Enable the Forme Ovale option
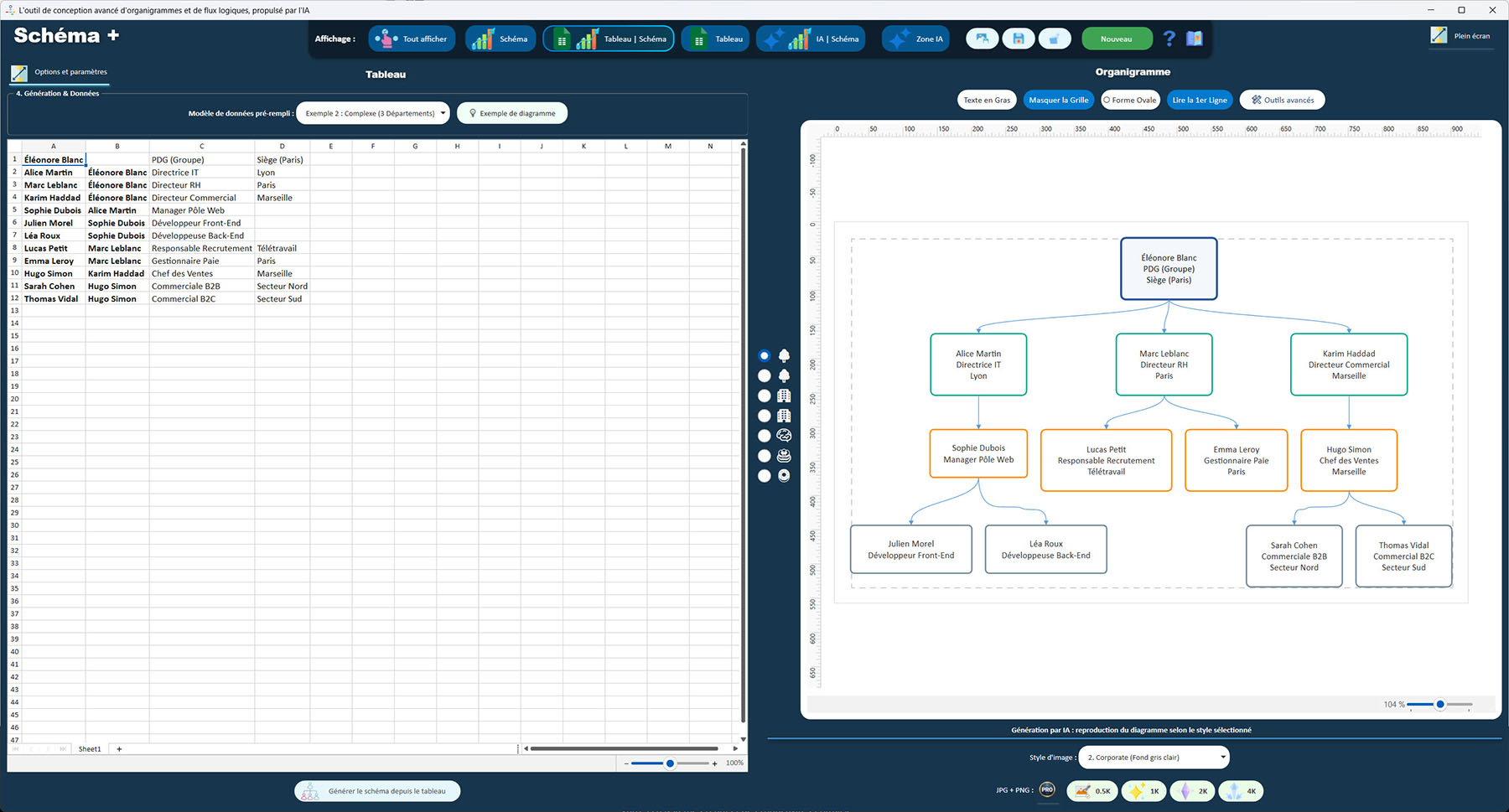The width and height of the screenshot is (1509, 812). coord(1129,100)
